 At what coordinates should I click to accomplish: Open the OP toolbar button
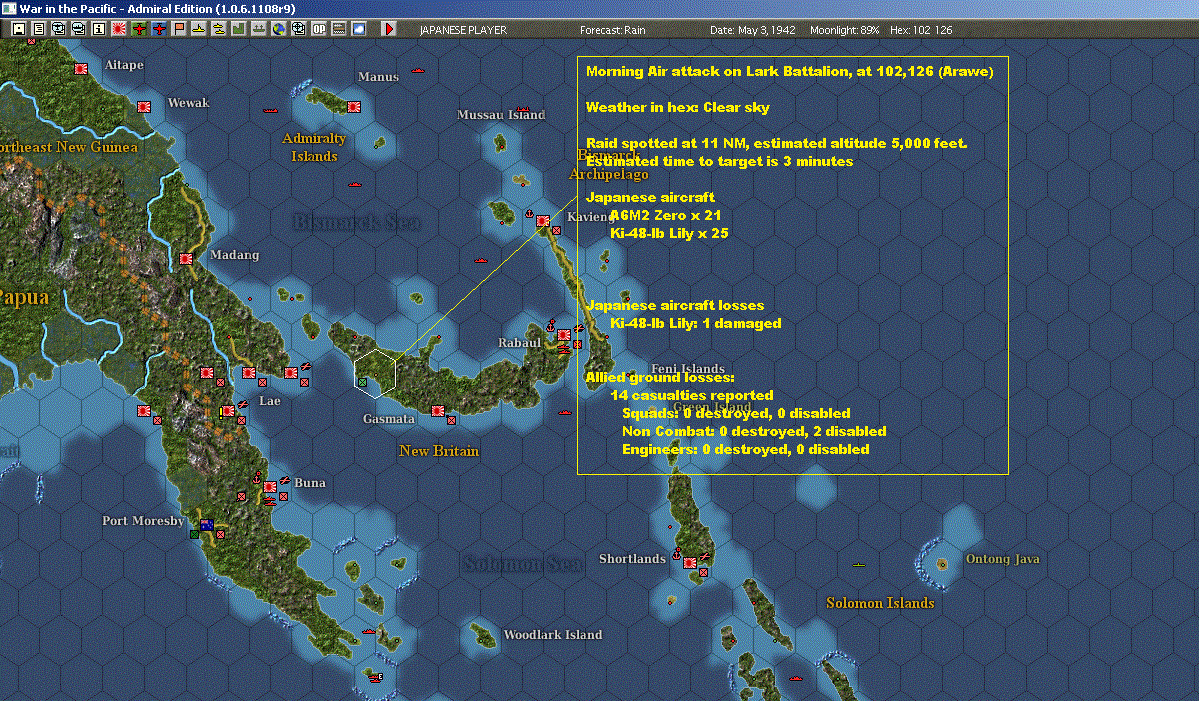319,29
